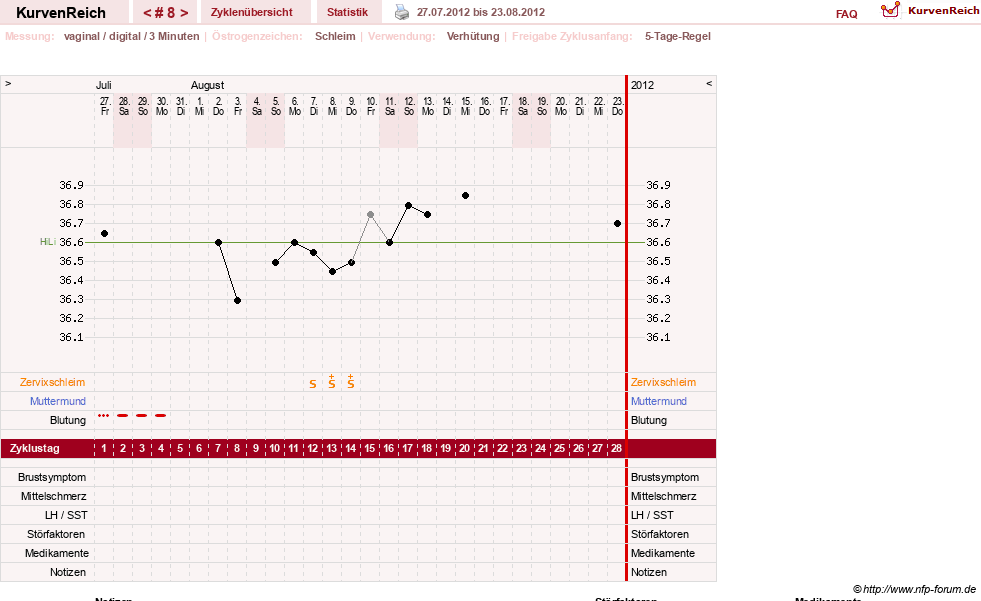The image size is (981, 601).
Task: Click the left Blutung row label
Action: pyautogui.click(x=68, y=420)
